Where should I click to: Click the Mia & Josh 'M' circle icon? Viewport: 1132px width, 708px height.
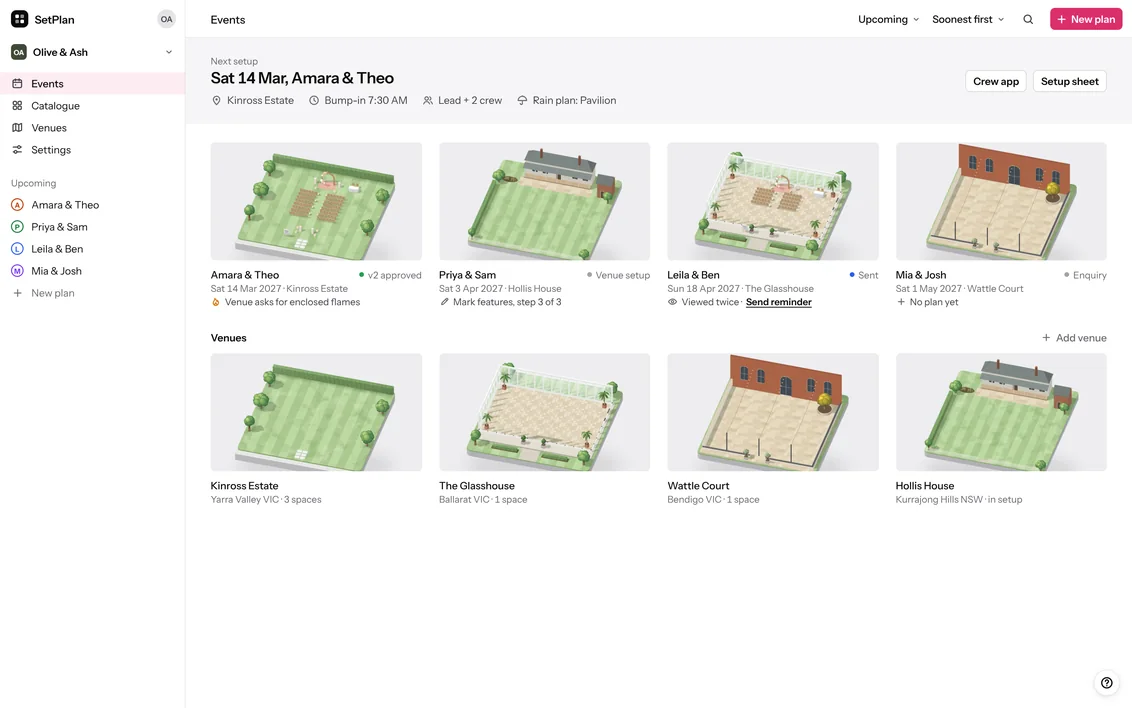click(17, 271)
